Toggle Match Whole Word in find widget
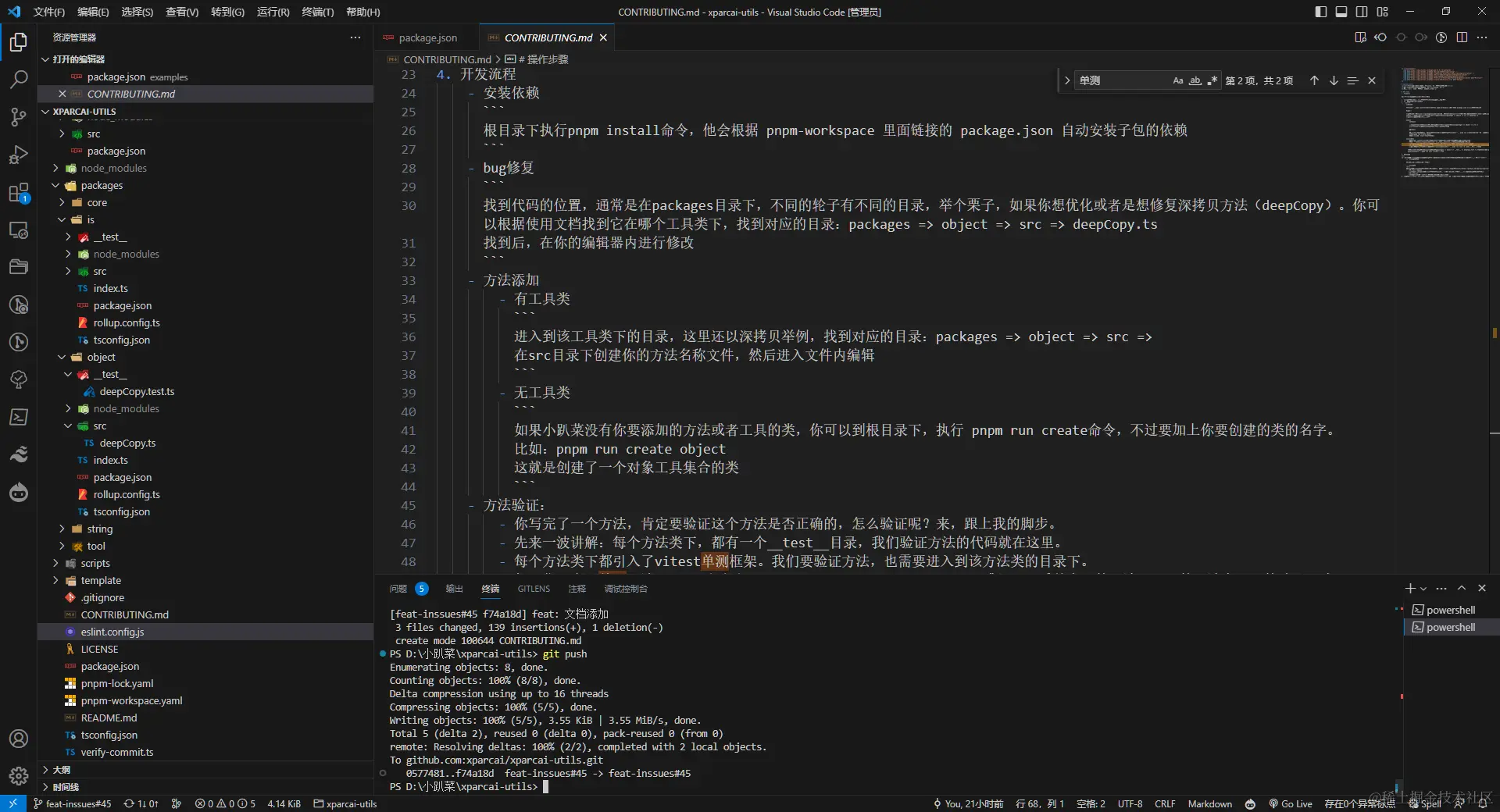 pyautogui.click(x=1195, y=80)
